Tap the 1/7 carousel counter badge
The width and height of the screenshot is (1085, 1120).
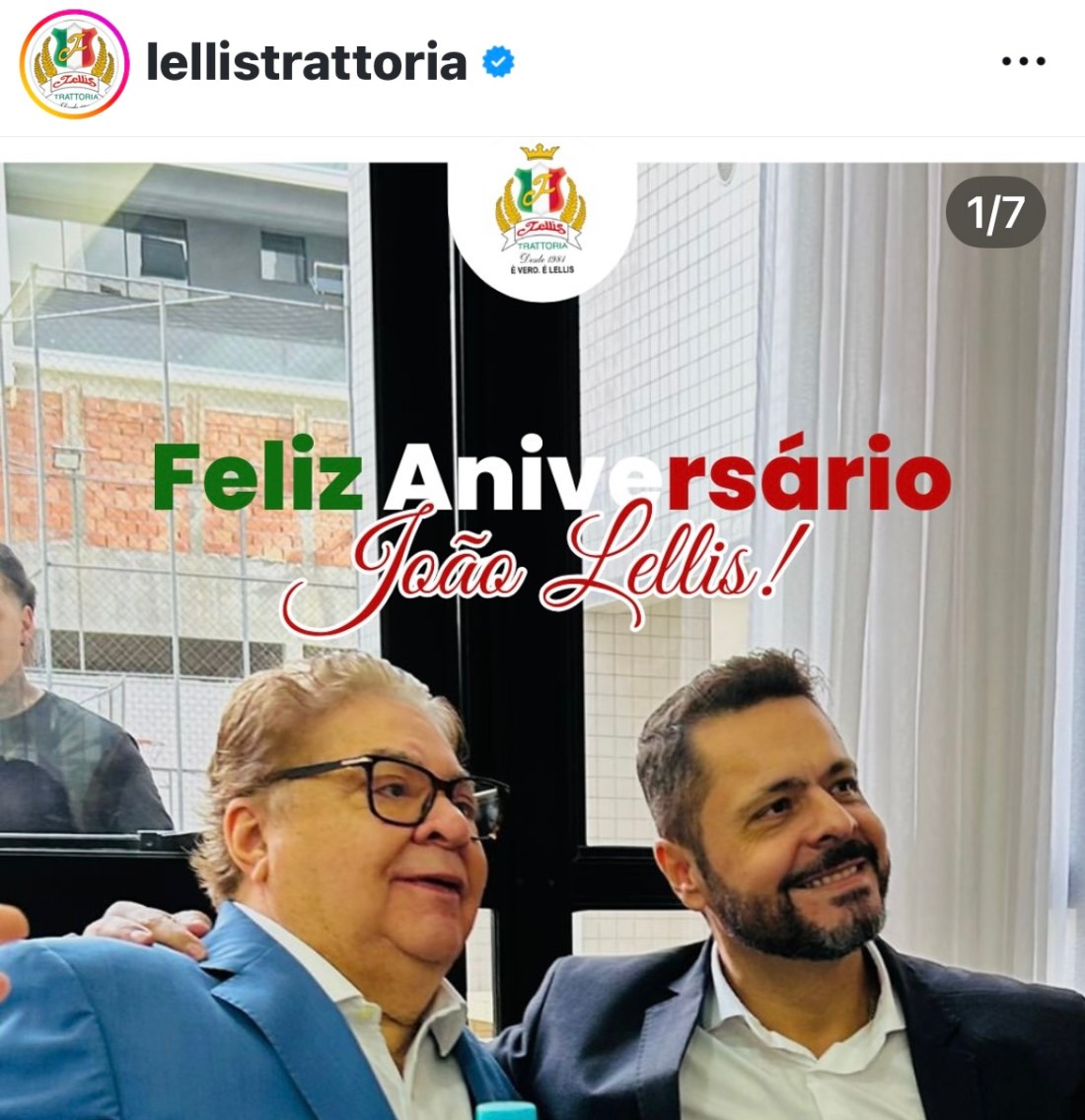[995, 212]
